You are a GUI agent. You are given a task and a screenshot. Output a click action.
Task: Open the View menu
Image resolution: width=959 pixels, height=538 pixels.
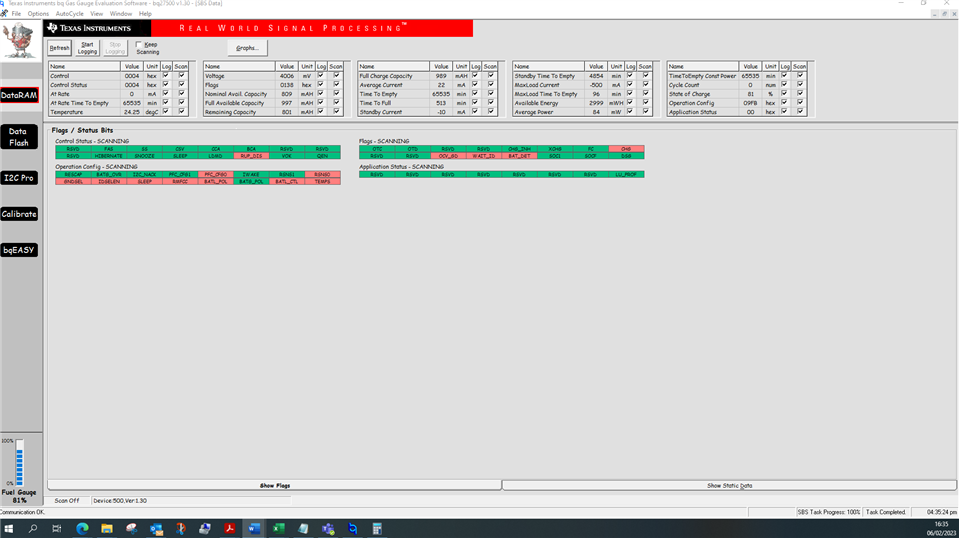click(97, 13)
